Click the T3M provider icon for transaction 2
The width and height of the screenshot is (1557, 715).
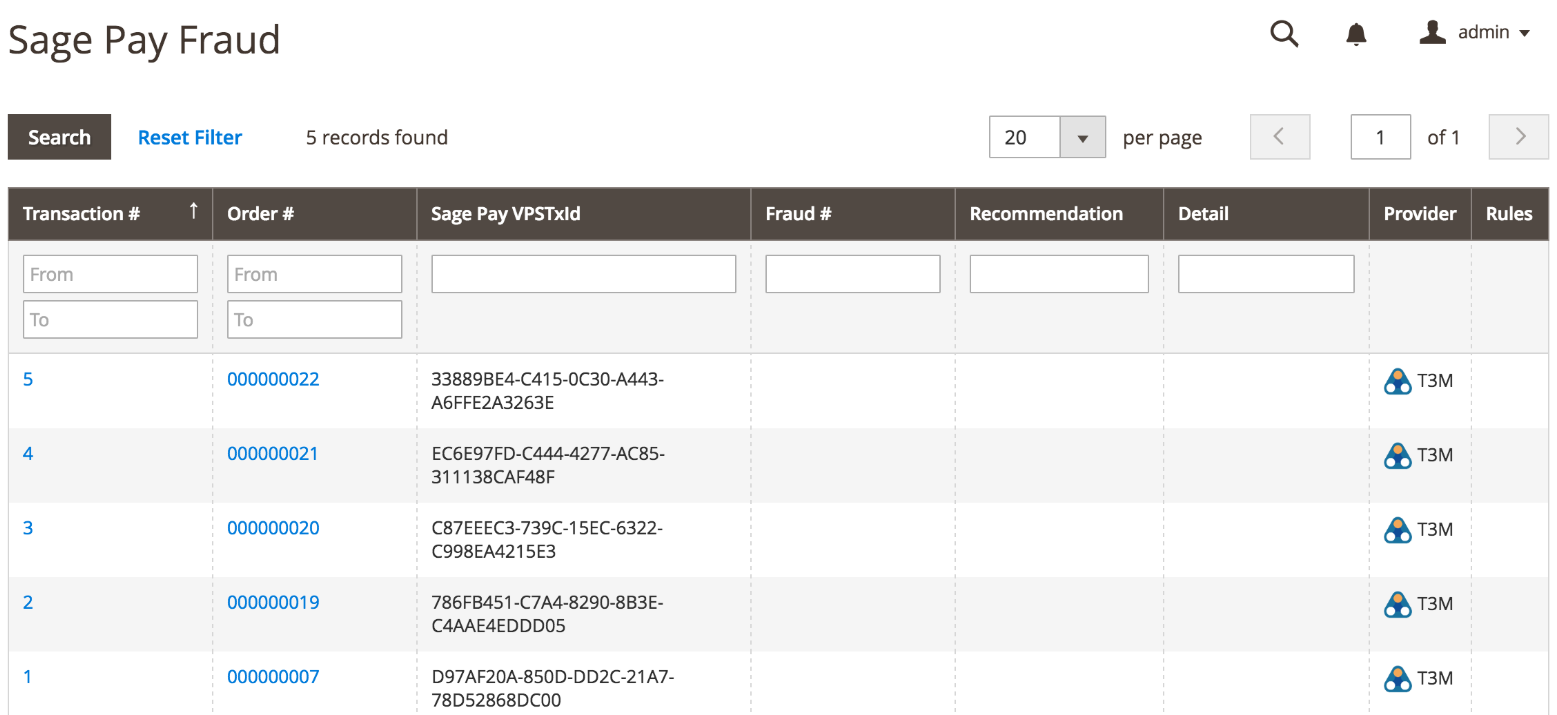[1397, 604]
